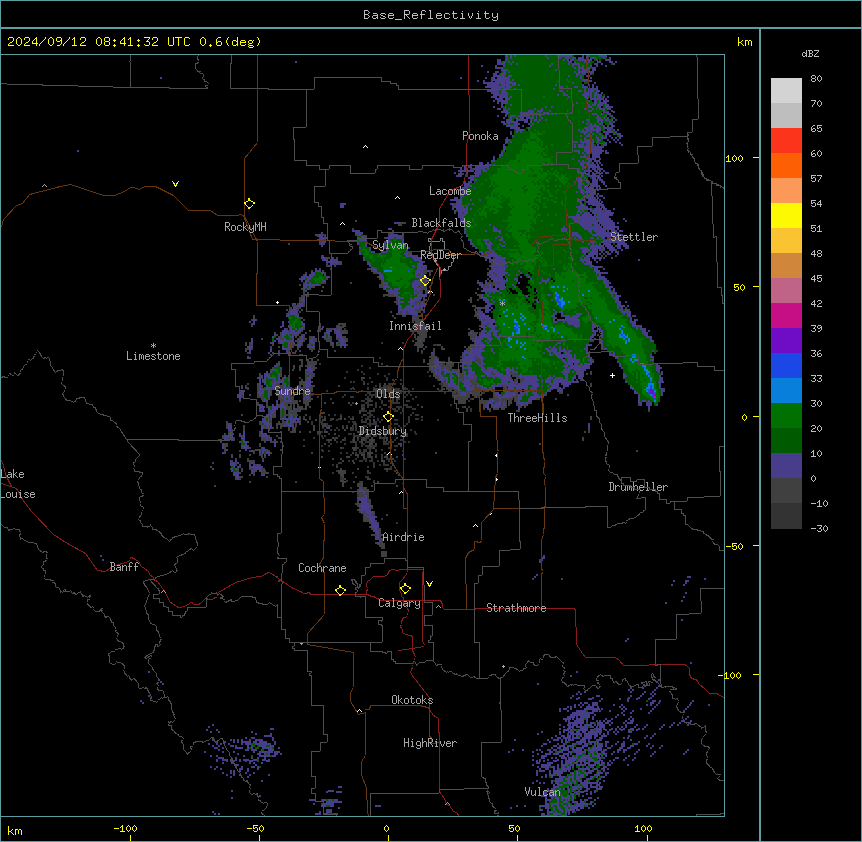
Task: Click the Cochrane town label
Action: [x=322, y=568]
